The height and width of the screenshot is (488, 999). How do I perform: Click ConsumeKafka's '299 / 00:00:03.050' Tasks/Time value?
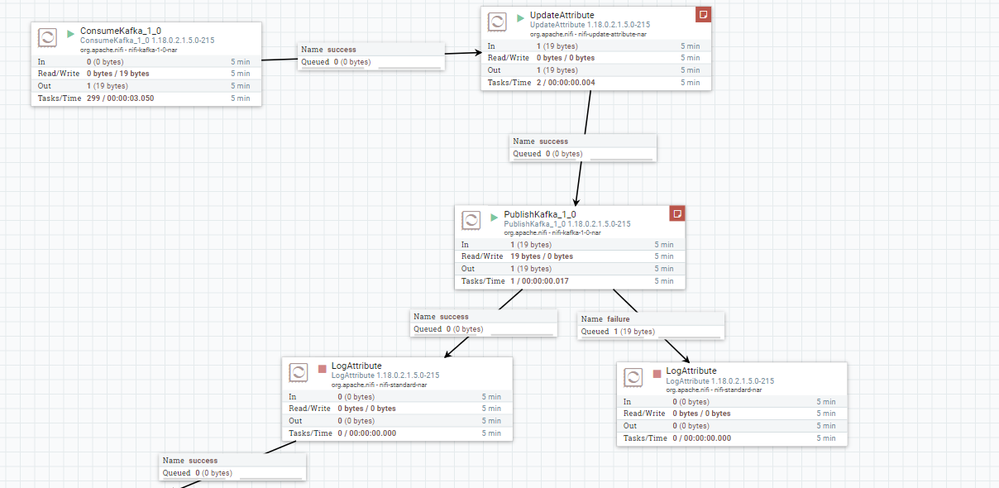(120, 98)
